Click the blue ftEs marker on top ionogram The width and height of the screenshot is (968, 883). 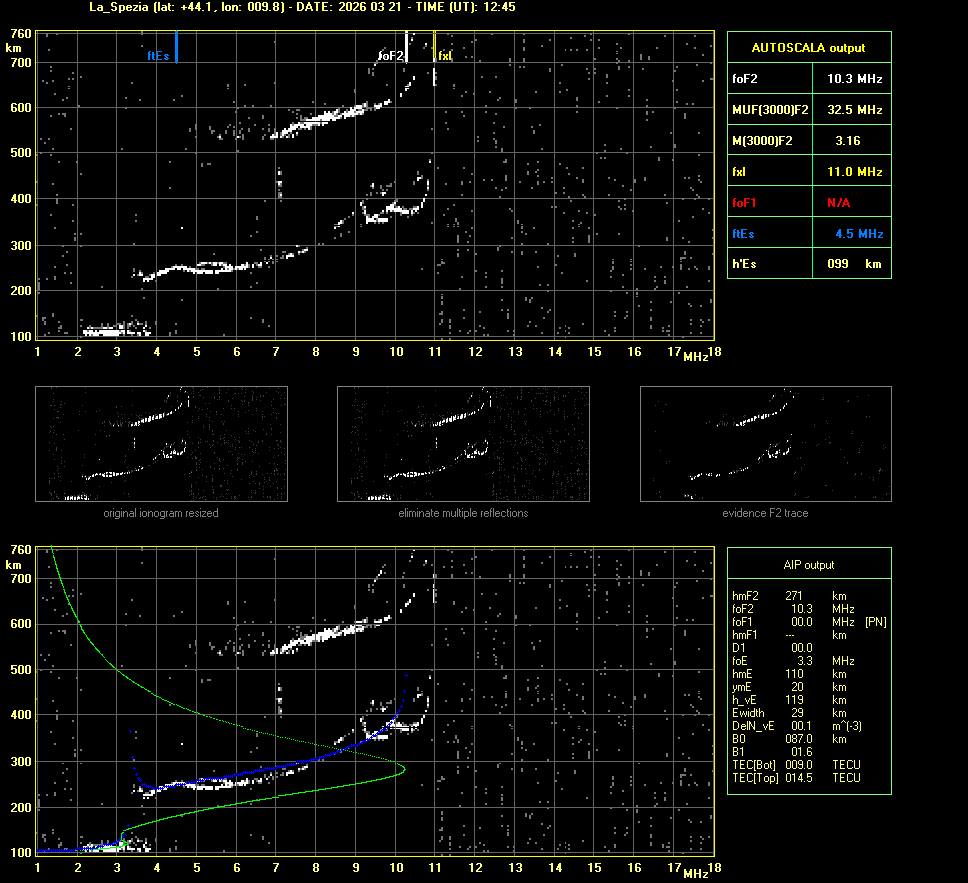(x=176, y=46)
